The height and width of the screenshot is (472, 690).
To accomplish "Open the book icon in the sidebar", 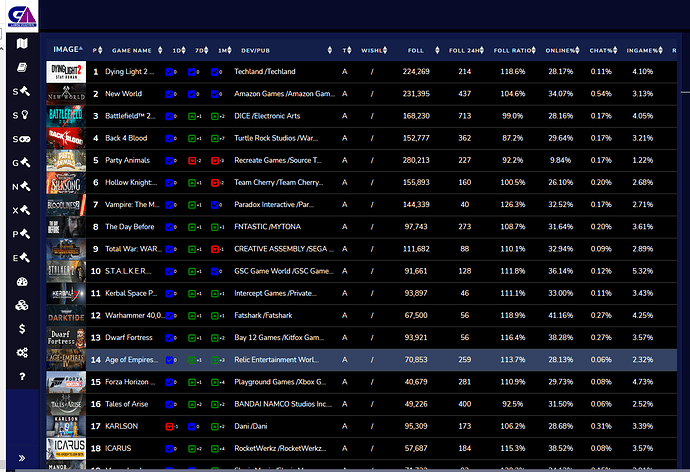I will click(x=22, y=67).
